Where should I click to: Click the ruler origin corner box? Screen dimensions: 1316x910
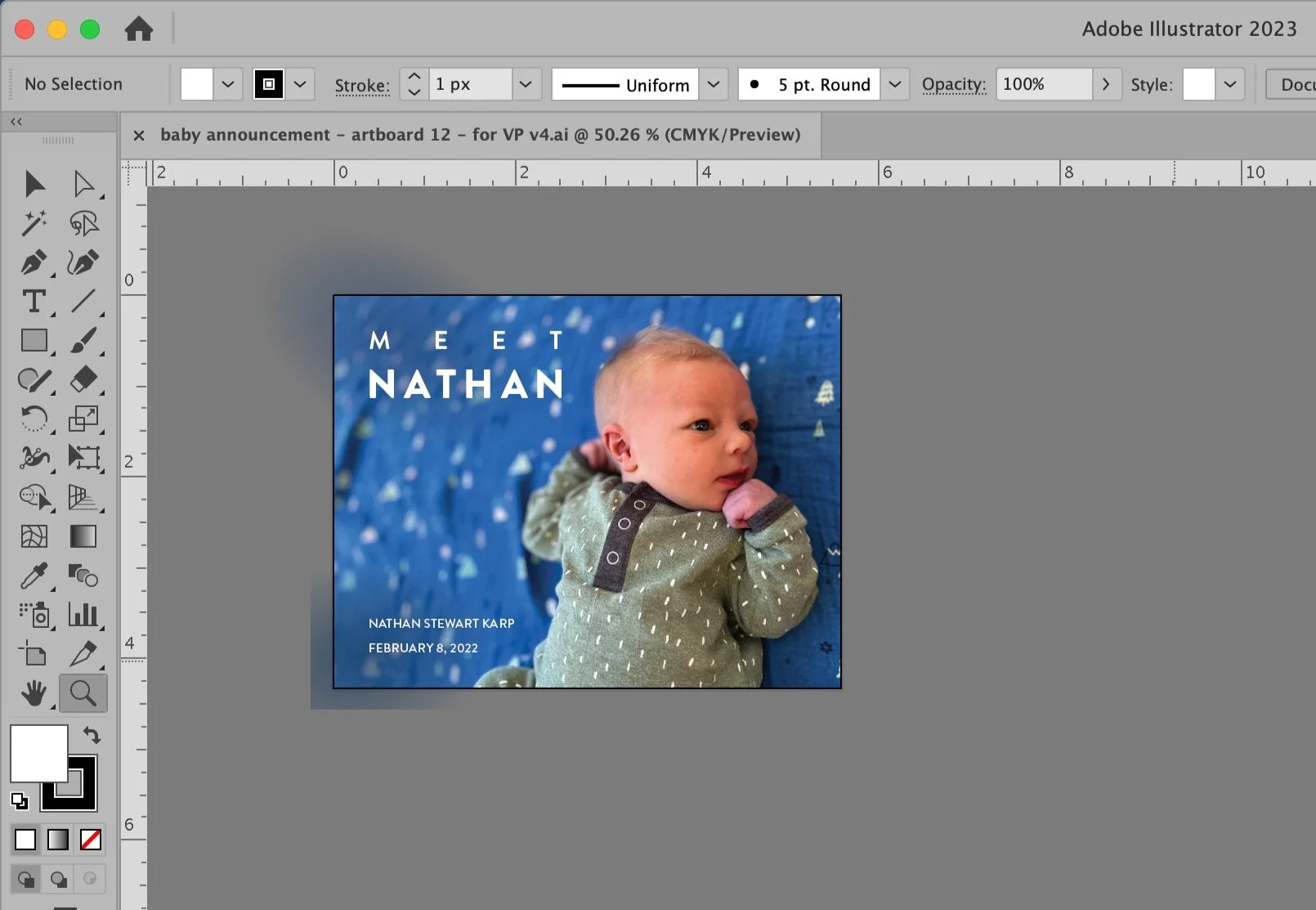tap(134, 173)
